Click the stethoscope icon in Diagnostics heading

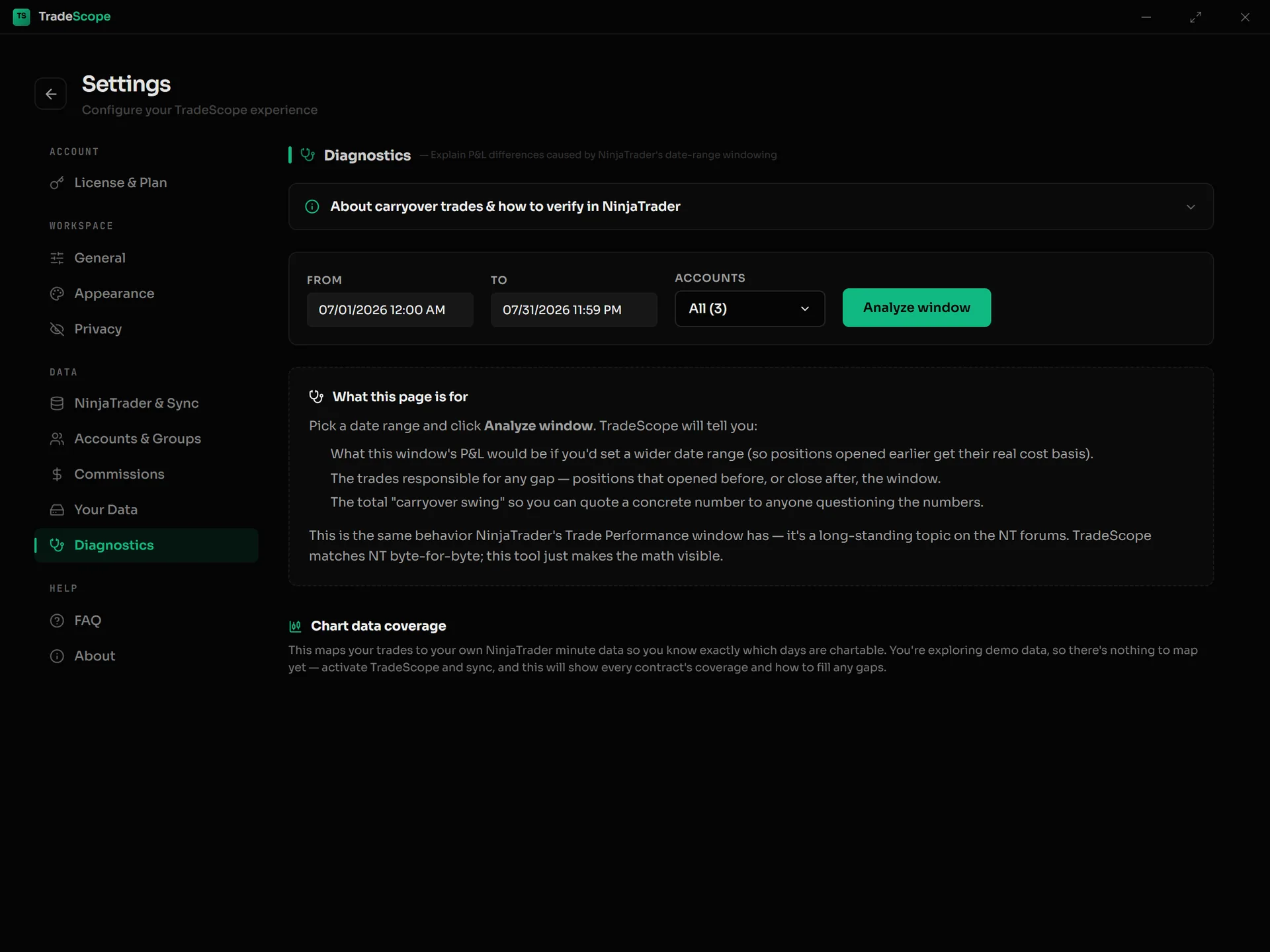tap(308, 155)
